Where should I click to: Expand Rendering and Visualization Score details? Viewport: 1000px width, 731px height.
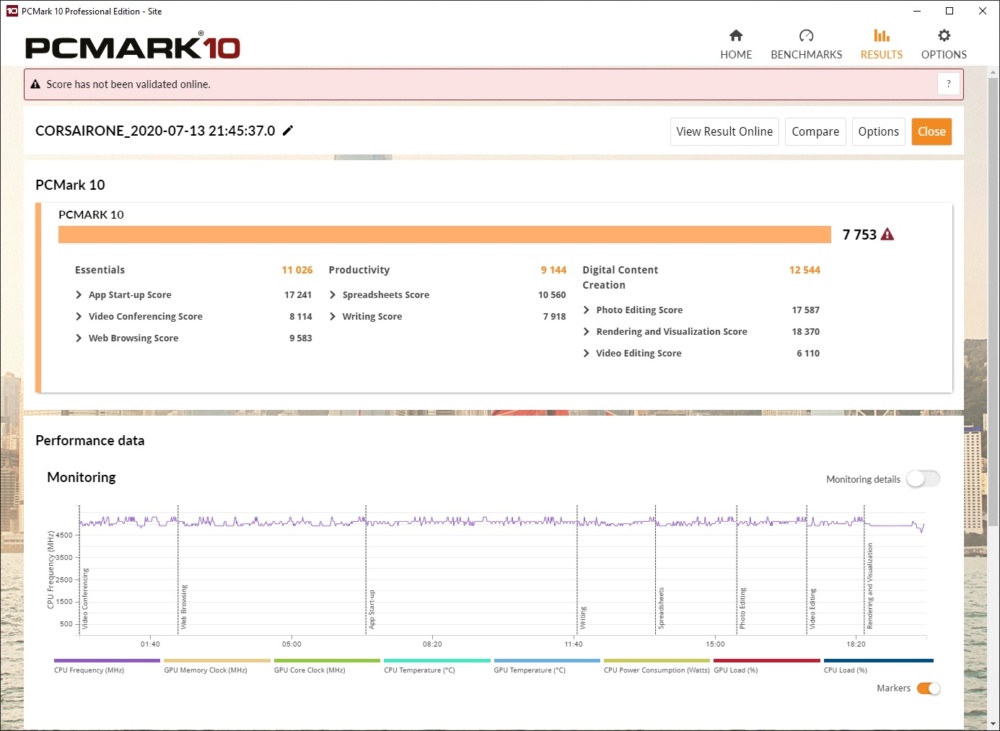[586, 332]
